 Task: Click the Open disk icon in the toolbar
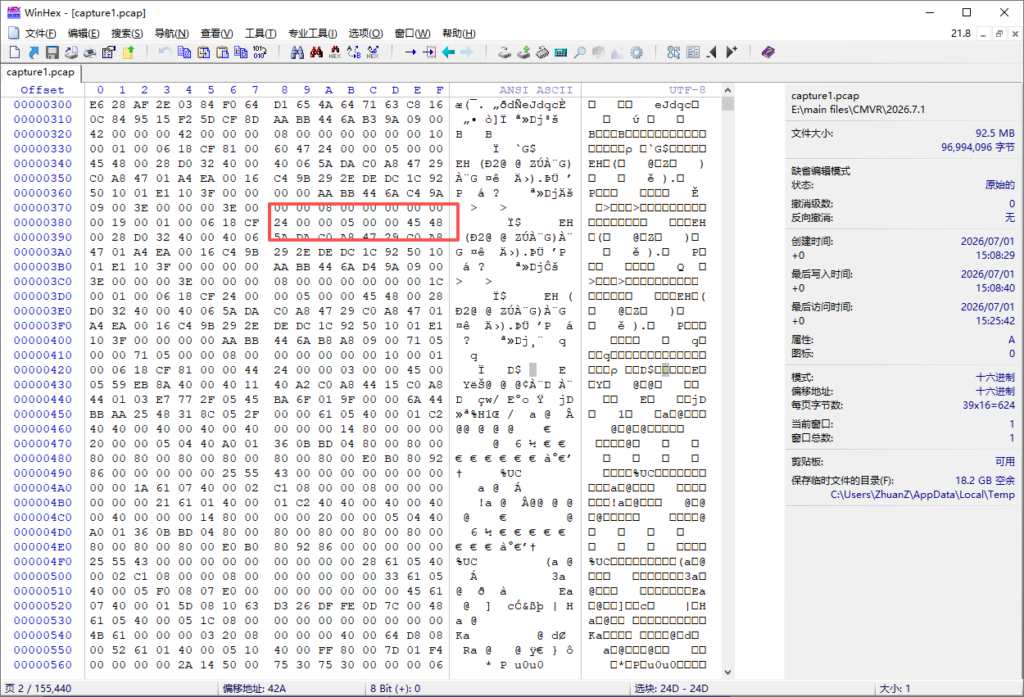(x=504, y=52)
